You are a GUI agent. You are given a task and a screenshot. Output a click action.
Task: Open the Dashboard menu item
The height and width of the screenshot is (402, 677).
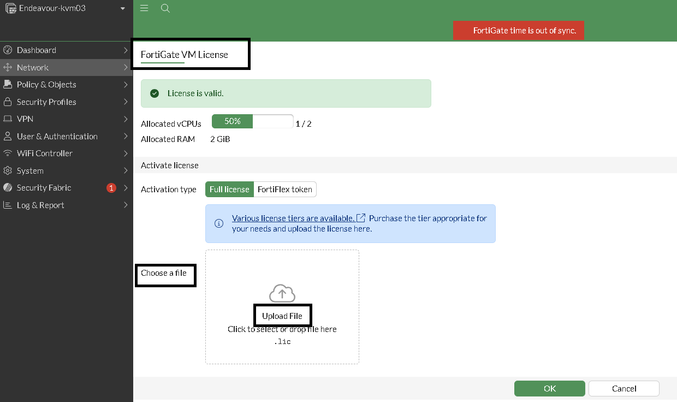[x=66, y=50]
